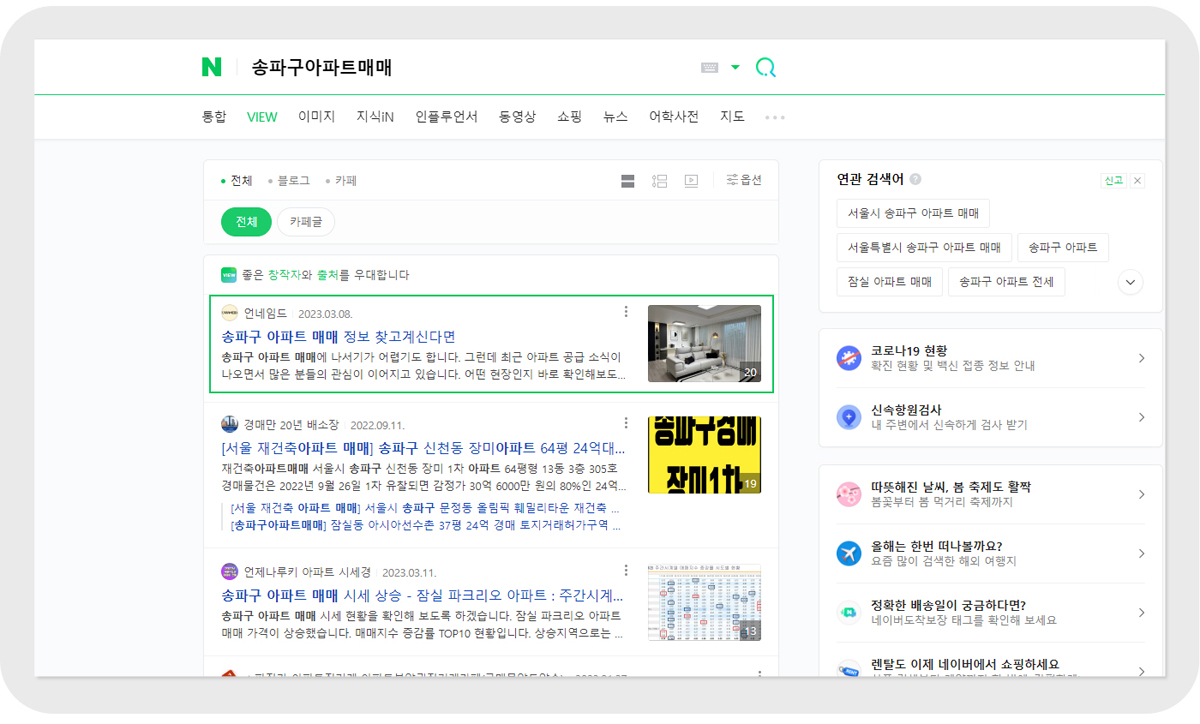Open the 지식iN tab

(x=375, y=117)
